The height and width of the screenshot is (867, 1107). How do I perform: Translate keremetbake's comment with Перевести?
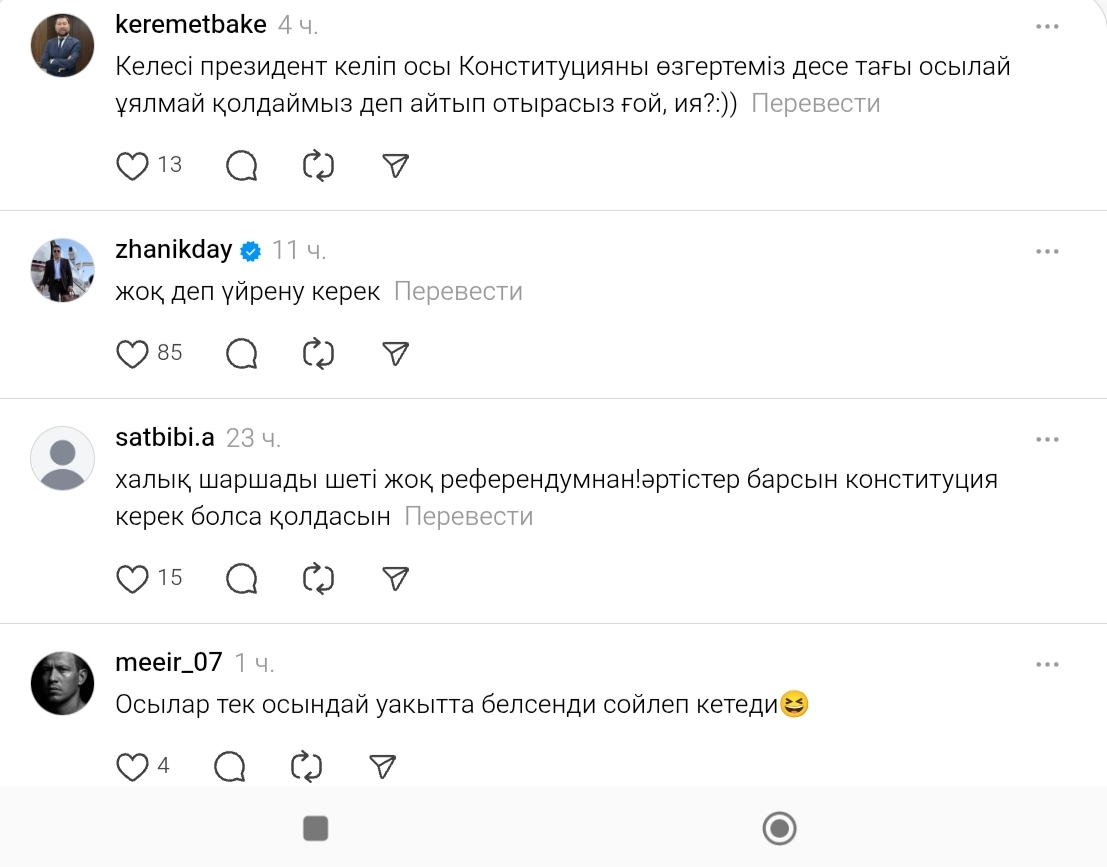815,103
